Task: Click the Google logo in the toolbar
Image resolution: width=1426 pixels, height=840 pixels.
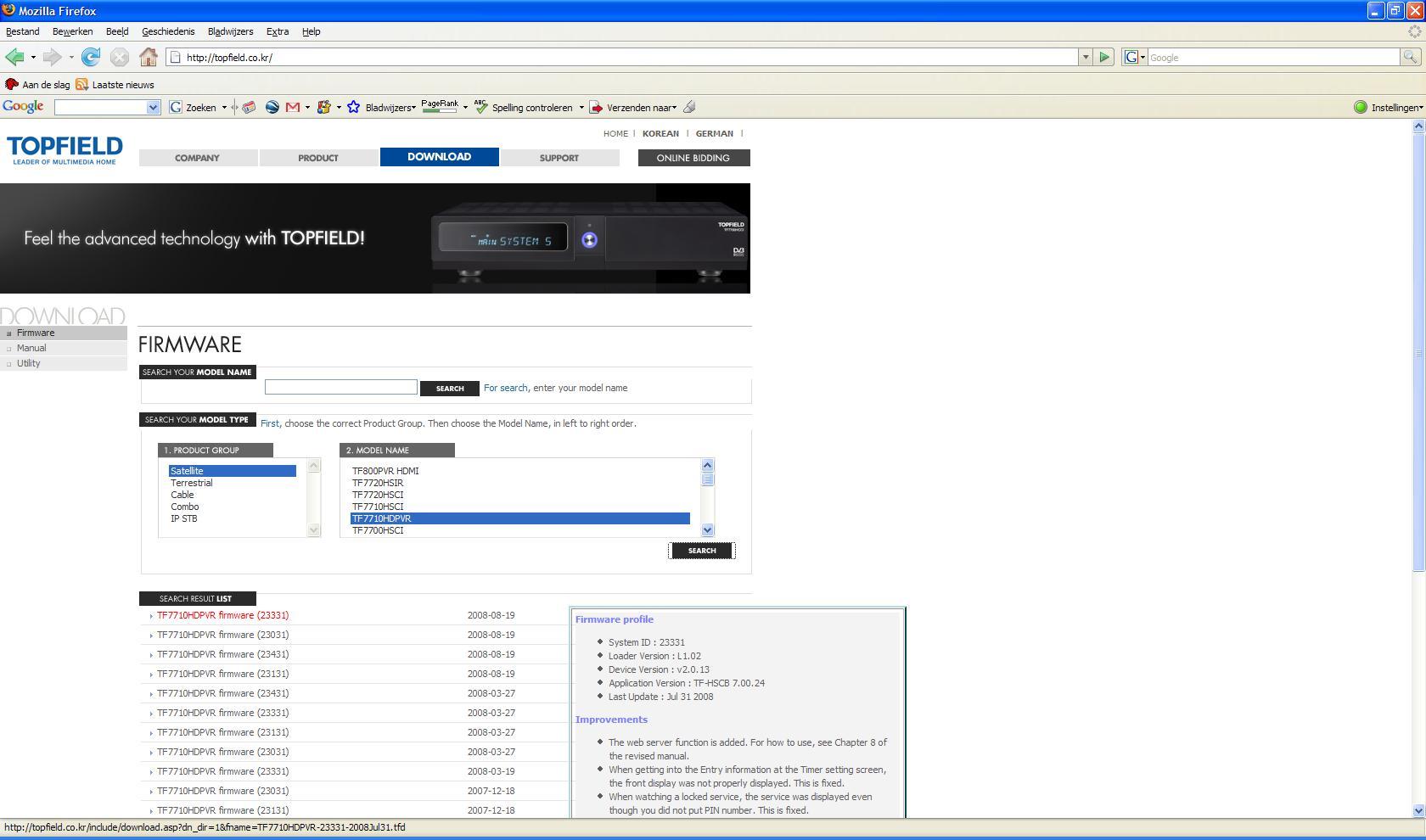Action: coord(23,107)
